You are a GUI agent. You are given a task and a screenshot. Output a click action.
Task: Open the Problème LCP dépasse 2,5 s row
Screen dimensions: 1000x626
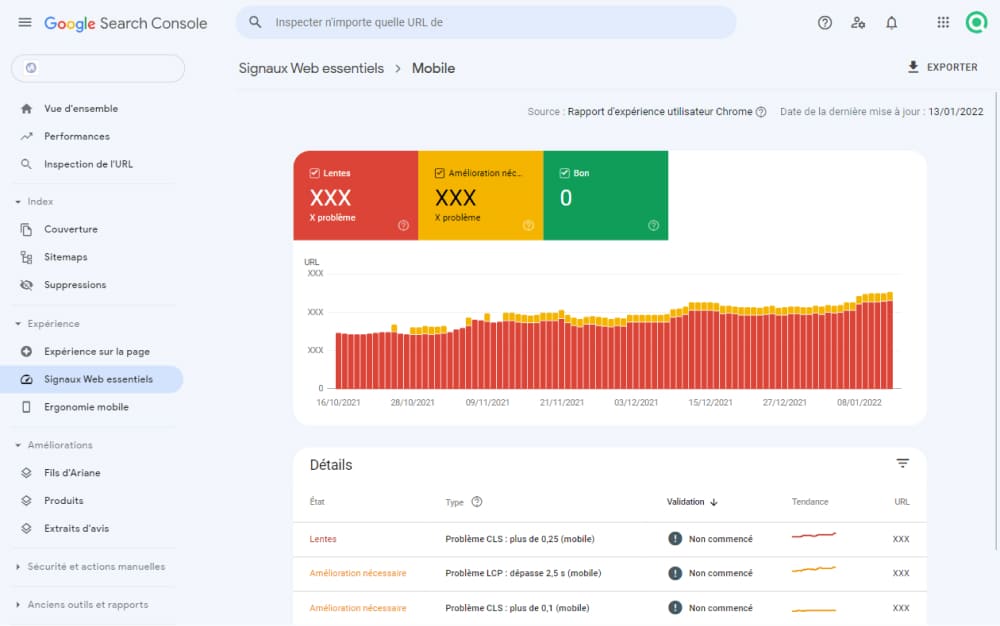point(609,574)
